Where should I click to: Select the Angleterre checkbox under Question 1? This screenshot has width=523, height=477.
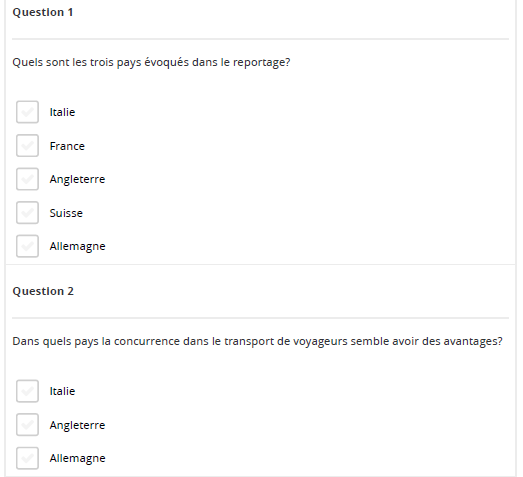click(27, 179)
